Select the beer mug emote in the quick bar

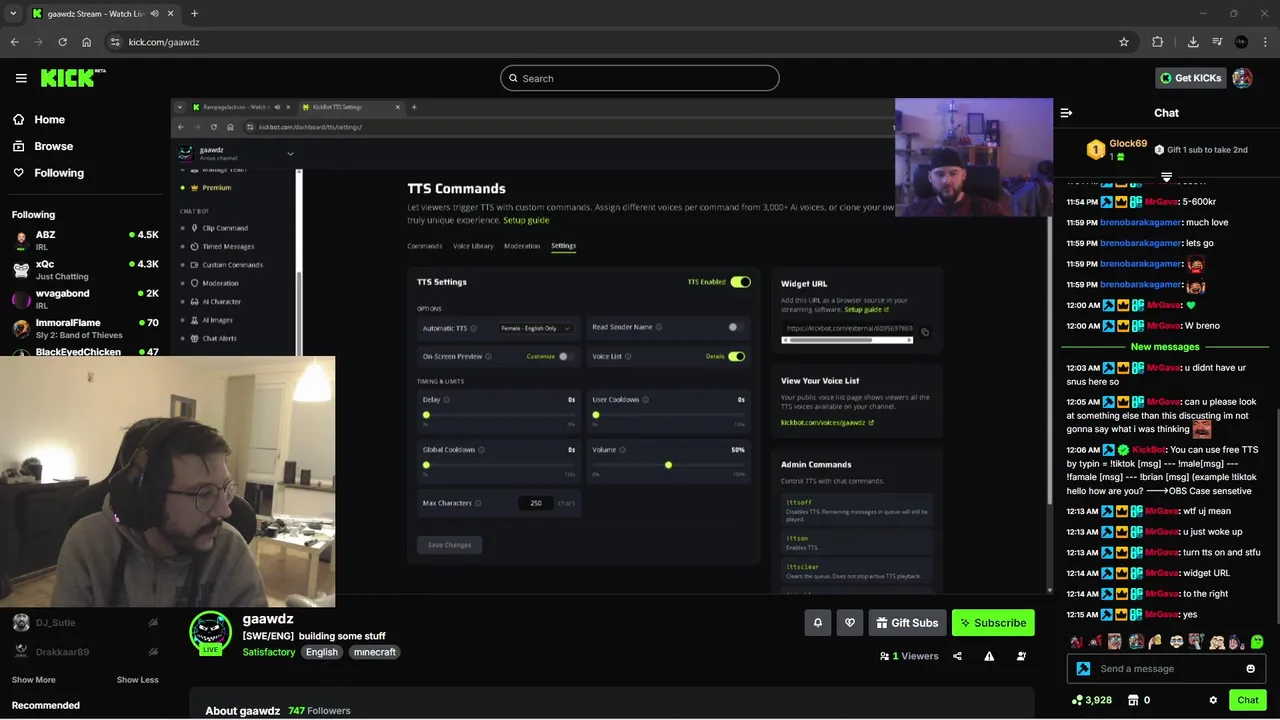pos(1155,642)
